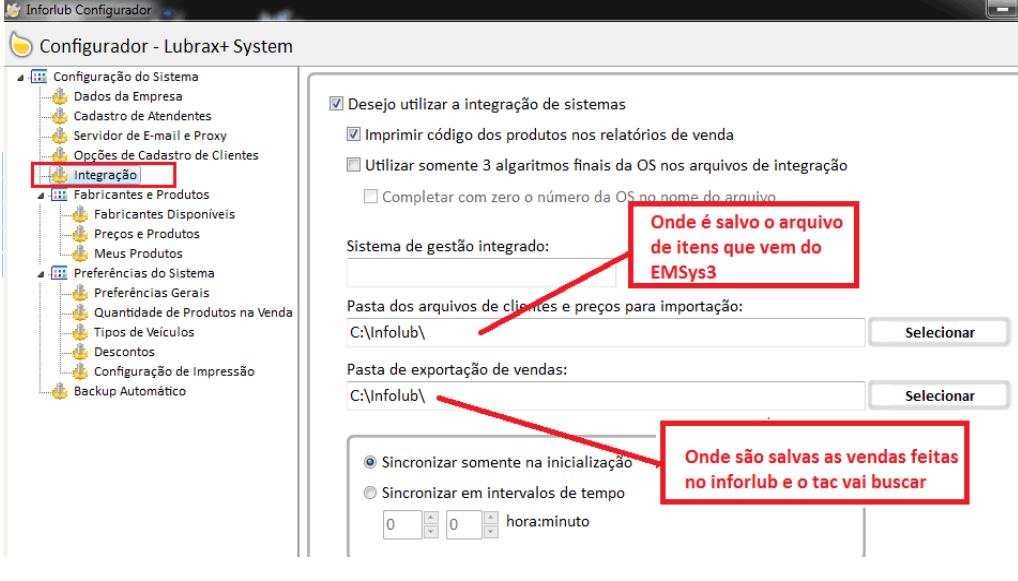Click the Configurador Lubrax+ System header logo
This screenshot has height=581, width=1018.
[x=21, y=45]
